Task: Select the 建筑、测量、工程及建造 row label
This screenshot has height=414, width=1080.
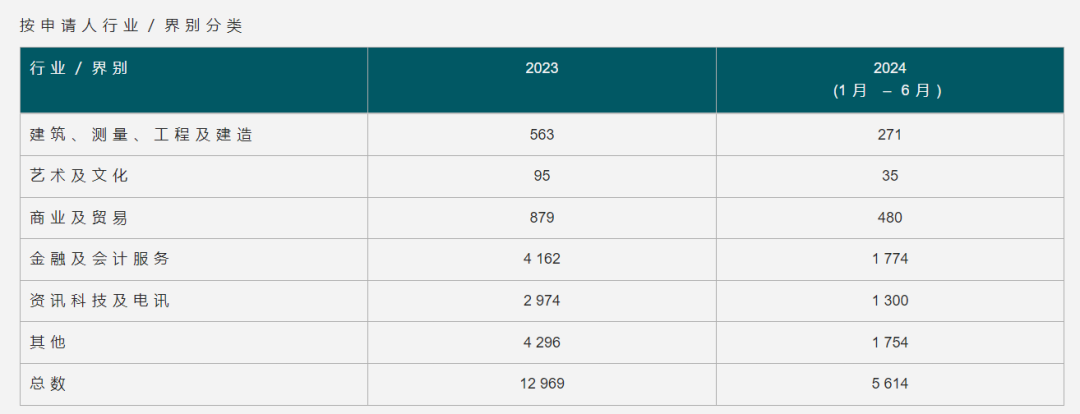Action: [x=141, y=135]
